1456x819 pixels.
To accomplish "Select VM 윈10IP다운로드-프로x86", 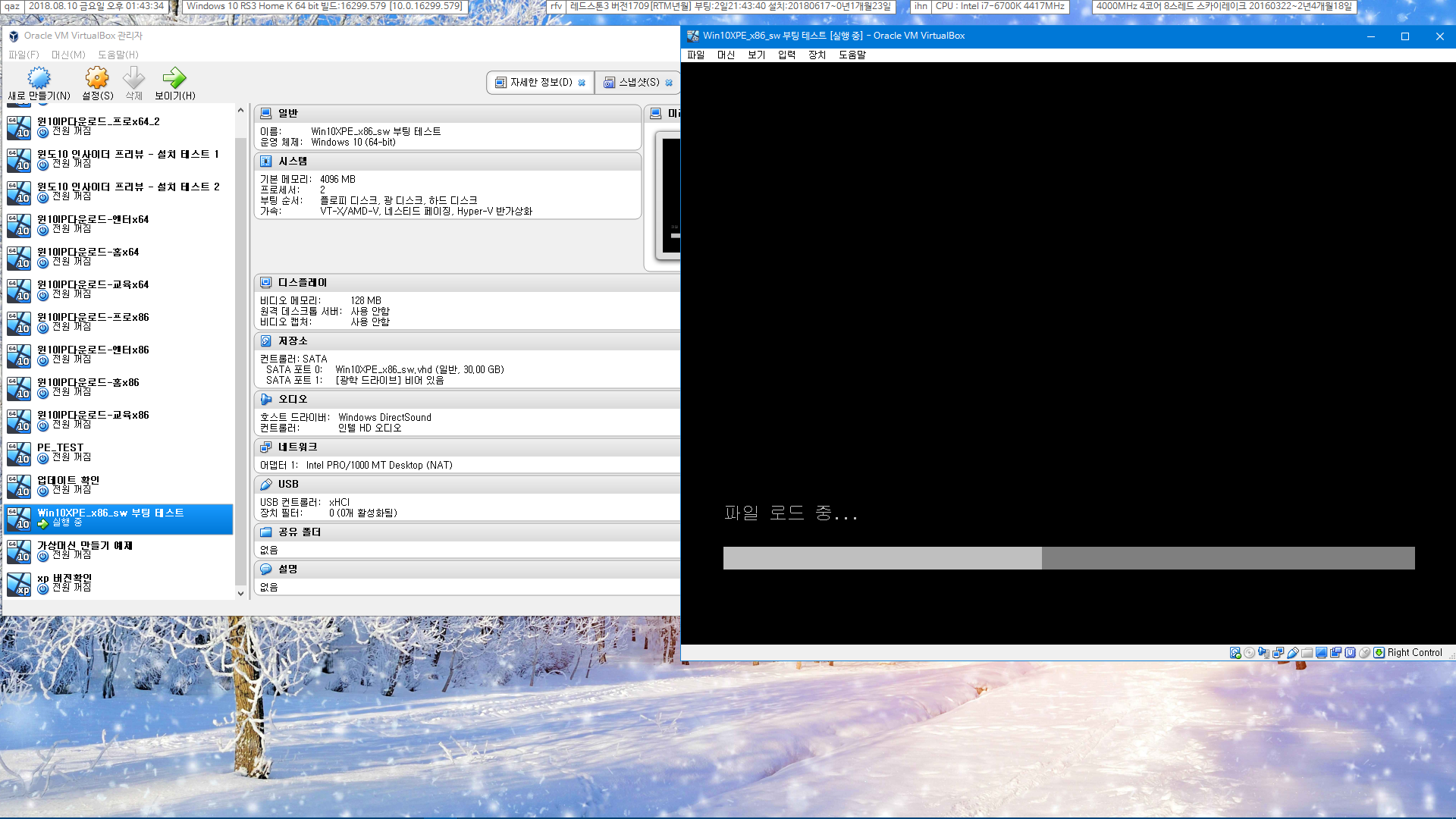I will click(x=119, y=322).
